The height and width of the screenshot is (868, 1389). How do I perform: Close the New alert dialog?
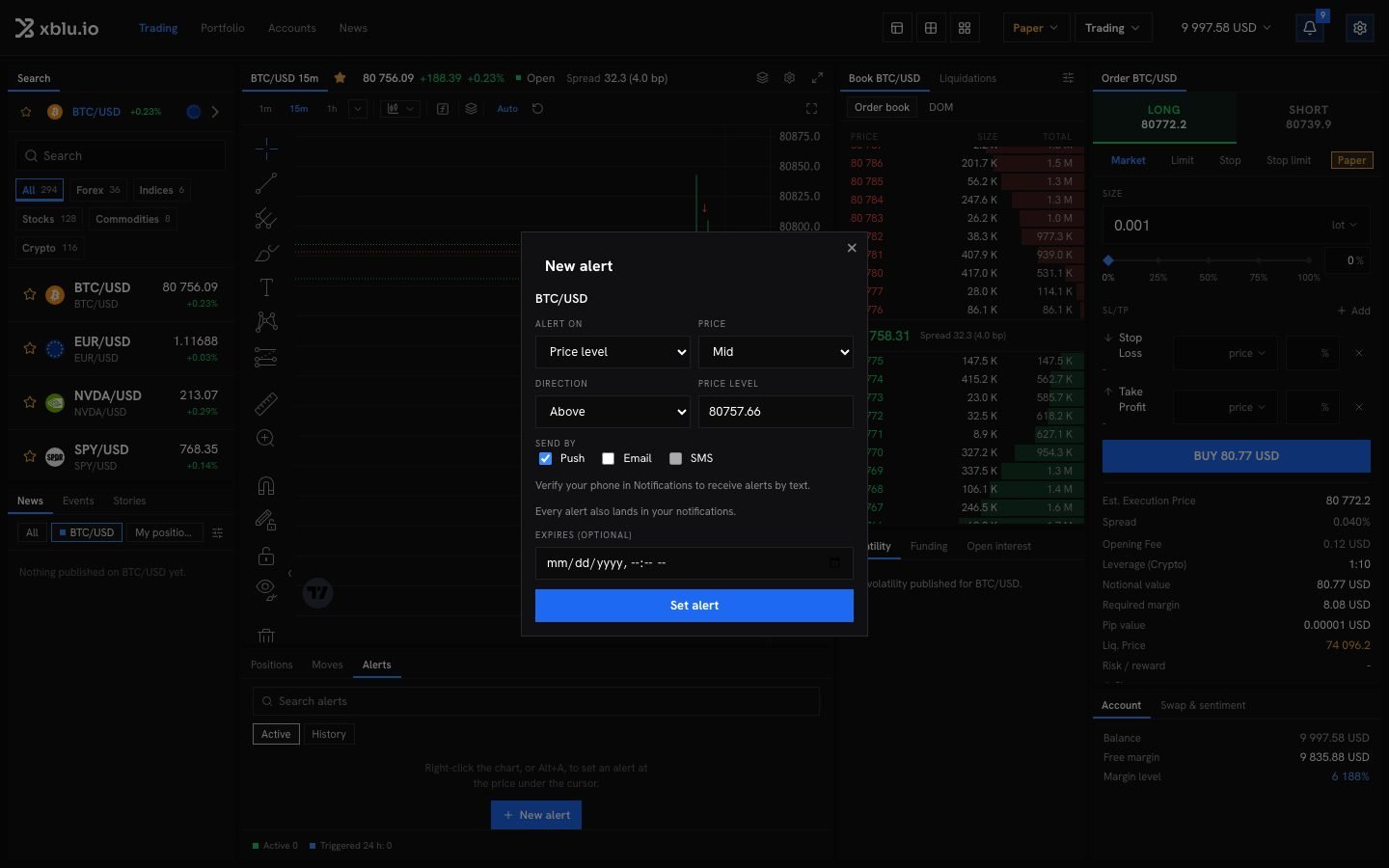852,248
